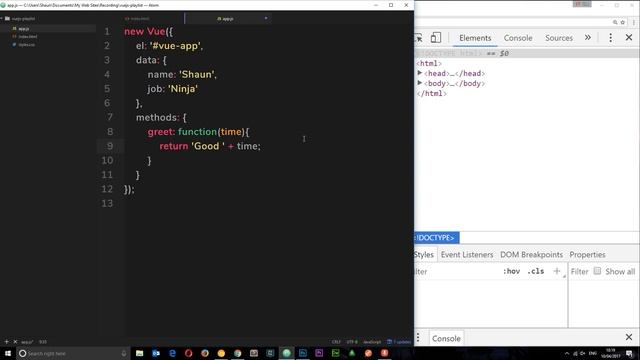Bookmark the page with the star icon
Screen dimensions: 640x360
[622, 22]
